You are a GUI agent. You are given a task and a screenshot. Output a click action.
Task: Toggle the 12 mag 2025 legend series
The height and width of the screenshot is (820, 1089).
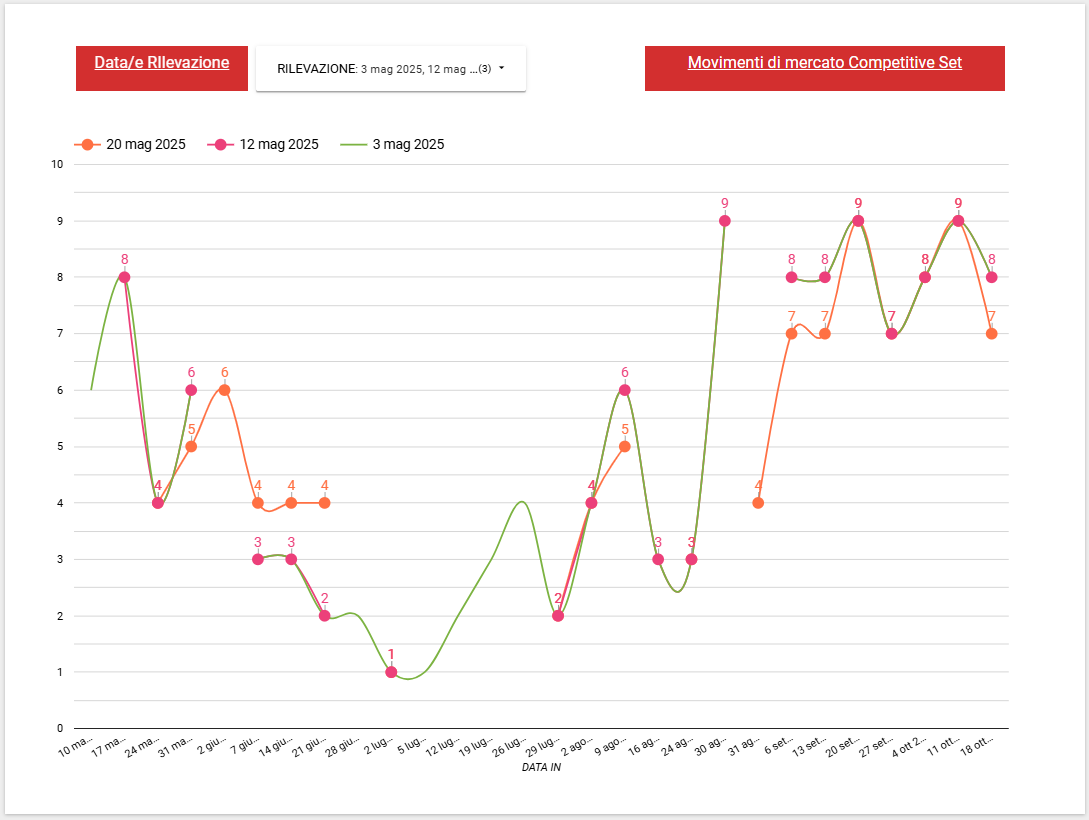[266, 144]
